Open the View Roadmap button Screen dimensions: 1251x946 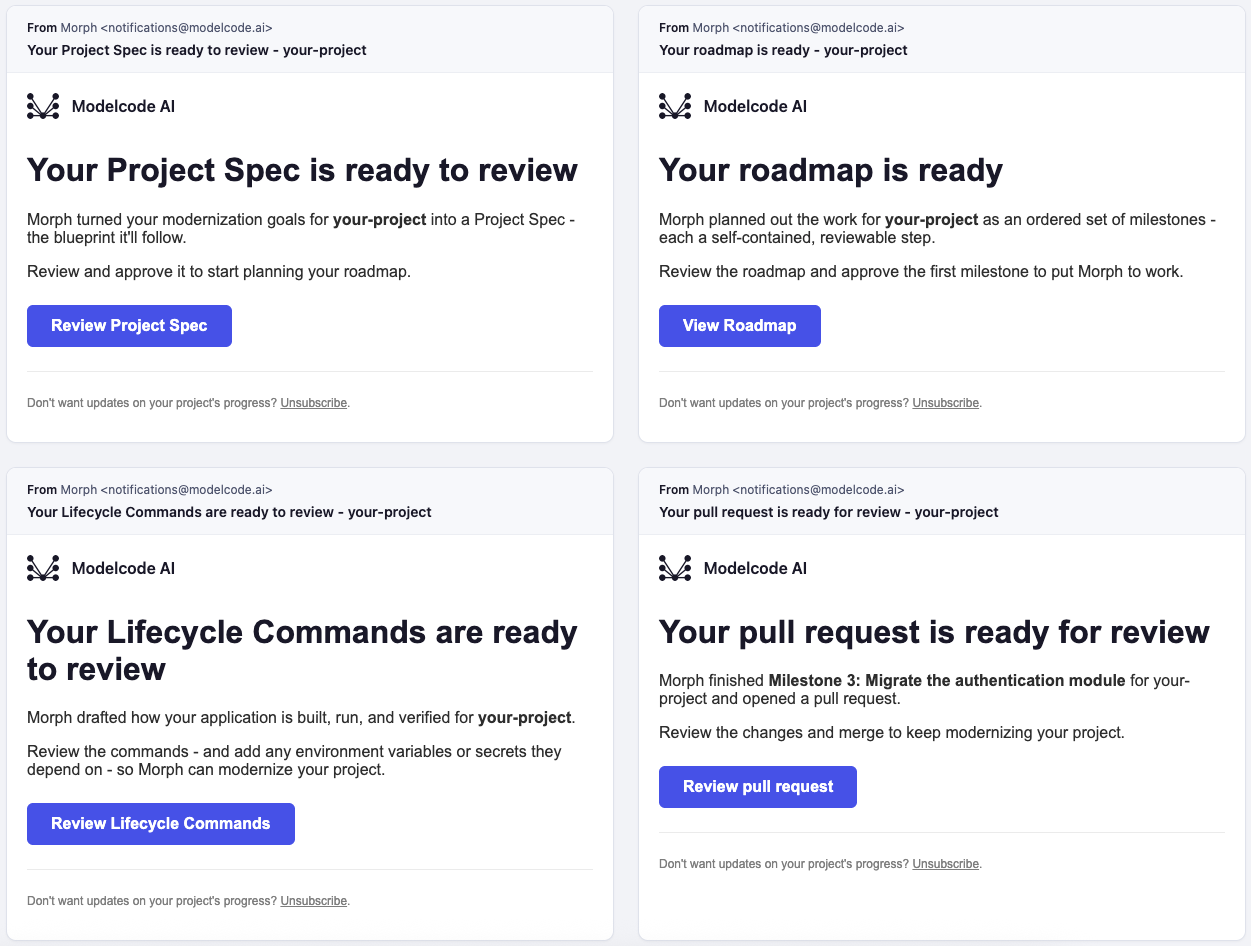pos(739,326)
